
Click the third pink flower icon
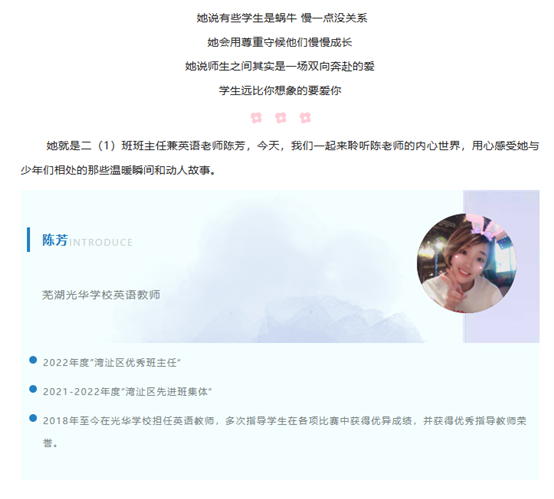click(305, 118)
